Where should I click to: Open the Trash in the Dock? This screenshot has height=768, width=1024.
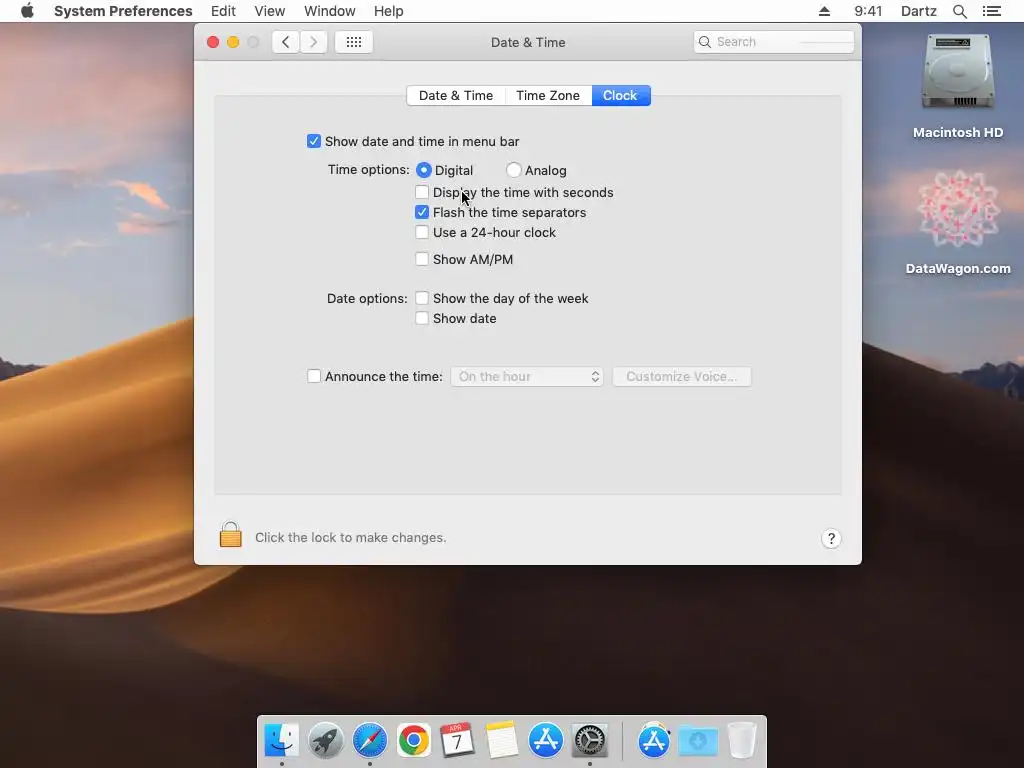742,740
